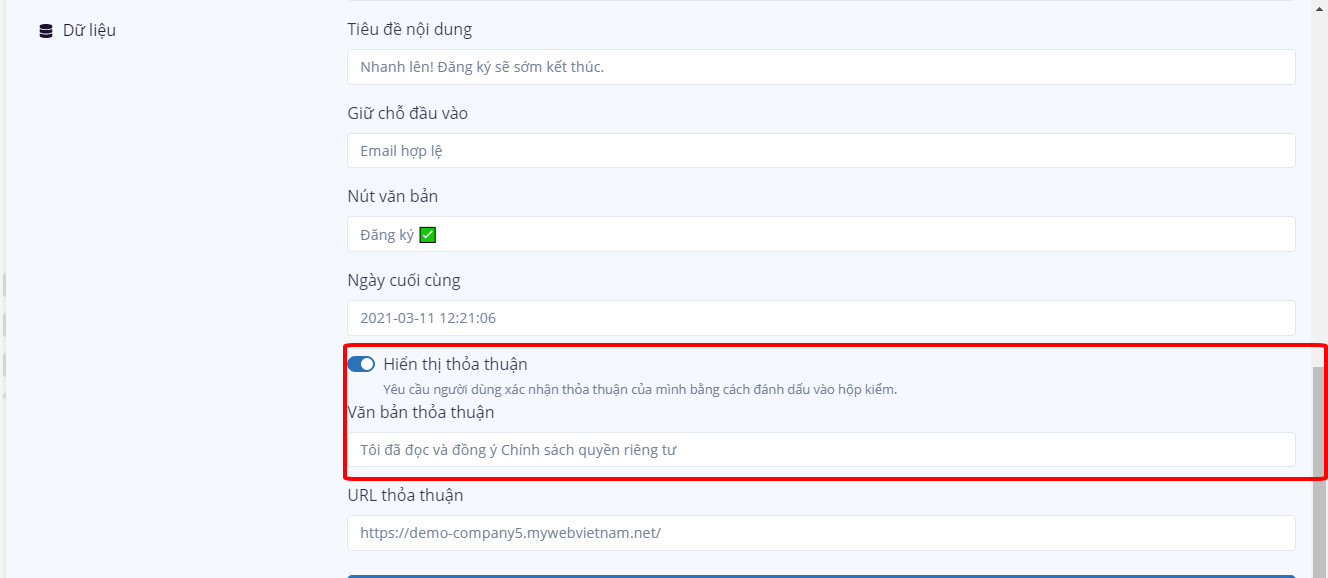Click the database icon beside Dữ liệu

[46, 31]
